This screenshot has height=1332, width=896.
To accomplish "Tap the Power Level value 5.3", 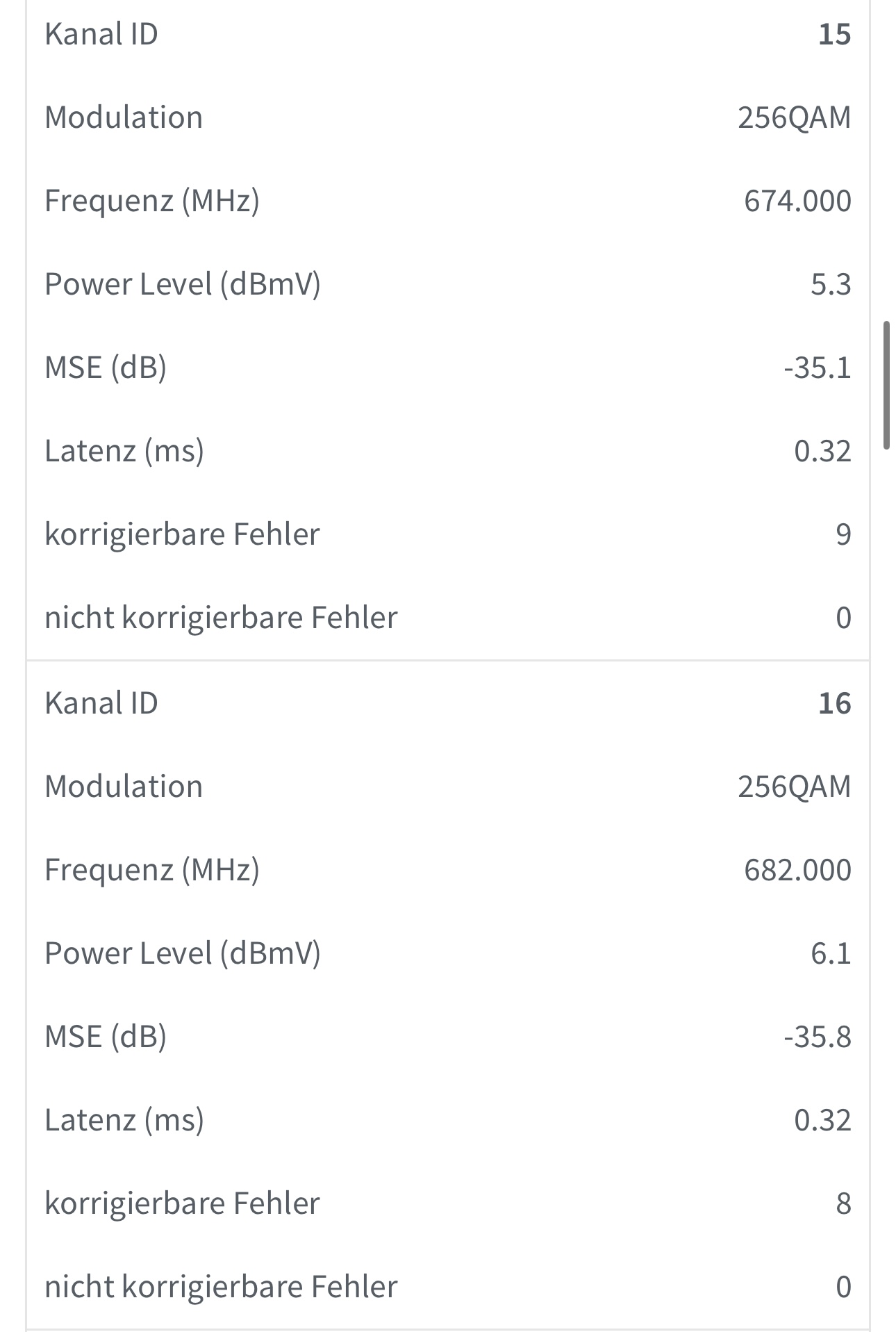I will (x=831, y=284).
